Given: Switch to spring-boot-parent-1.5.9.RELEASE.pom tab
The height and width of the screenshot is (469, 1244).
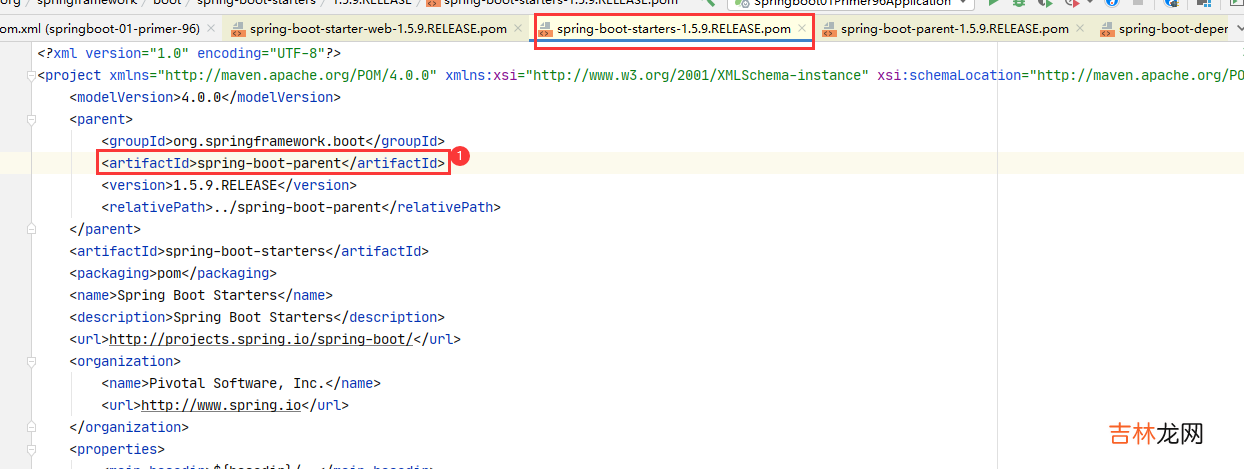Looking at the screenshot, I should tap(954, 29).
